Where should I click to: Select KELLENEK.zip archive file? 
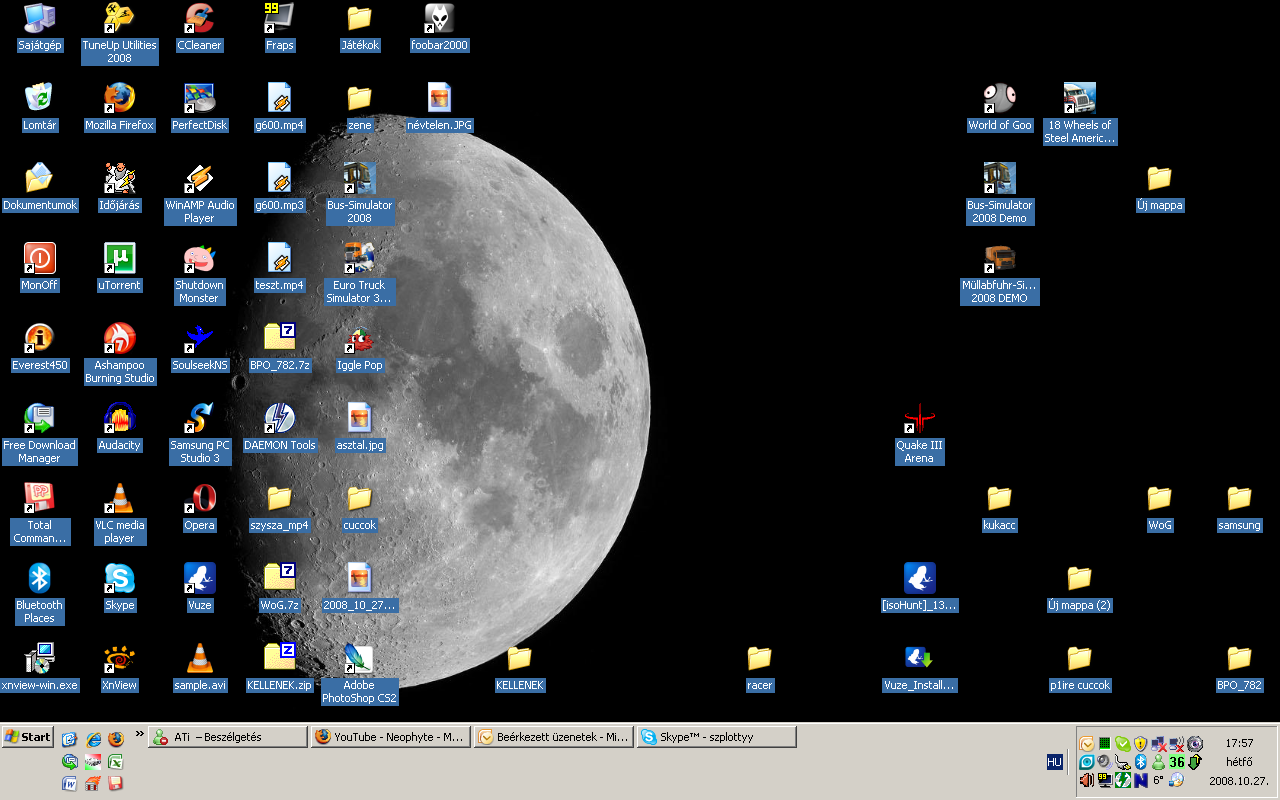point(279,668)
